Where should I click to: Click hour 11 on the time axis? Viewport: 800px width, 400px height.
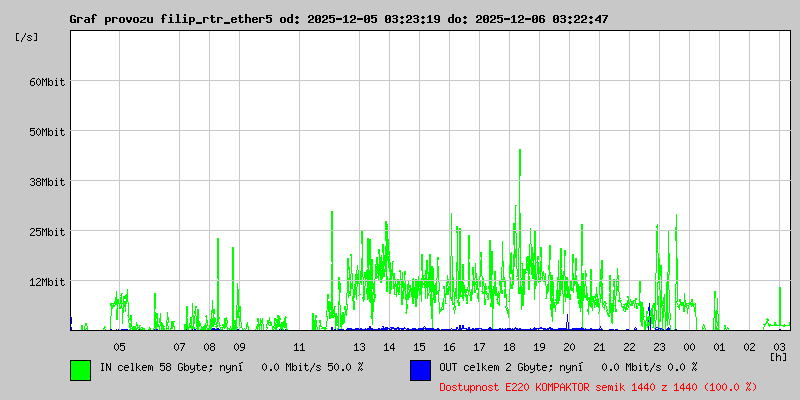click(x=299, y=346)
